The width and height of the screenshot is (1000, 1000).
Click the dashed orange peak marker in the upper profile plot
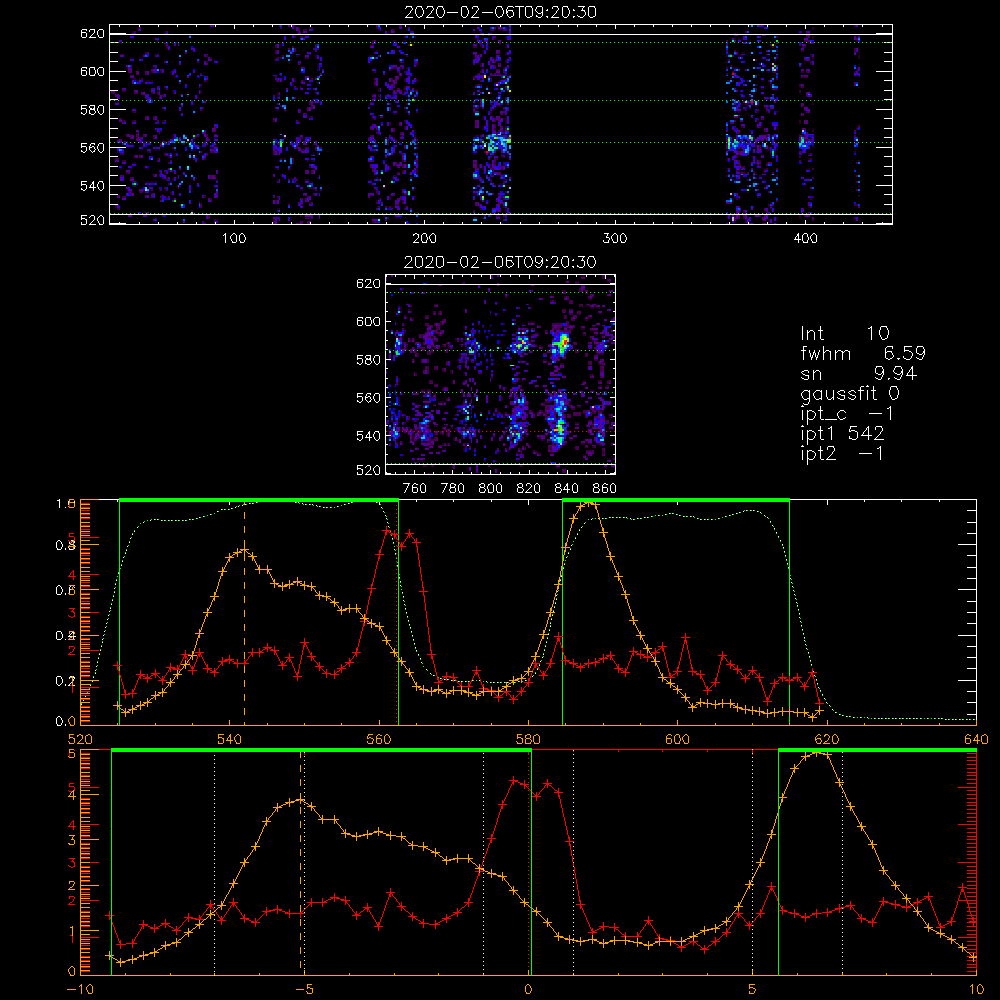click(x=244, y=612)
